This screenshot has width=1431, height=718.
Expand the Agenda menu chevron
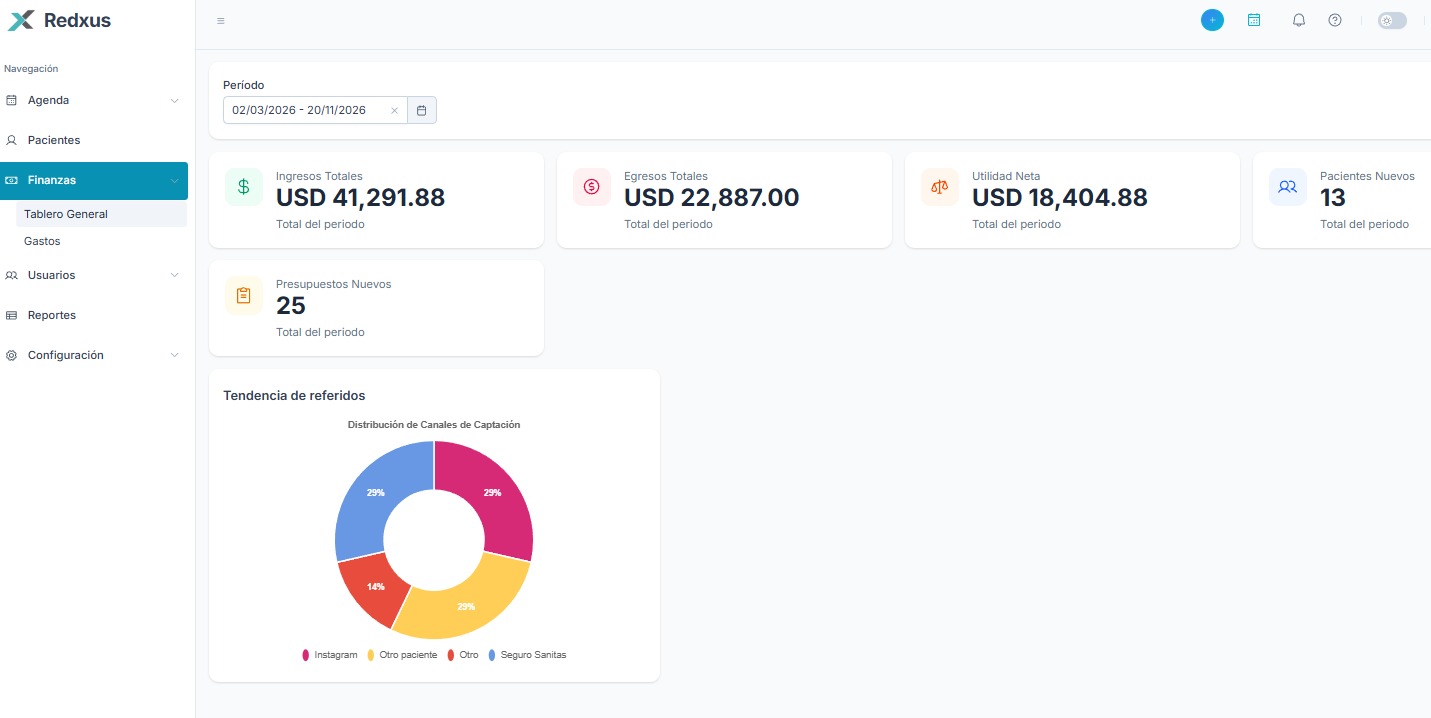tap(174, 101)
